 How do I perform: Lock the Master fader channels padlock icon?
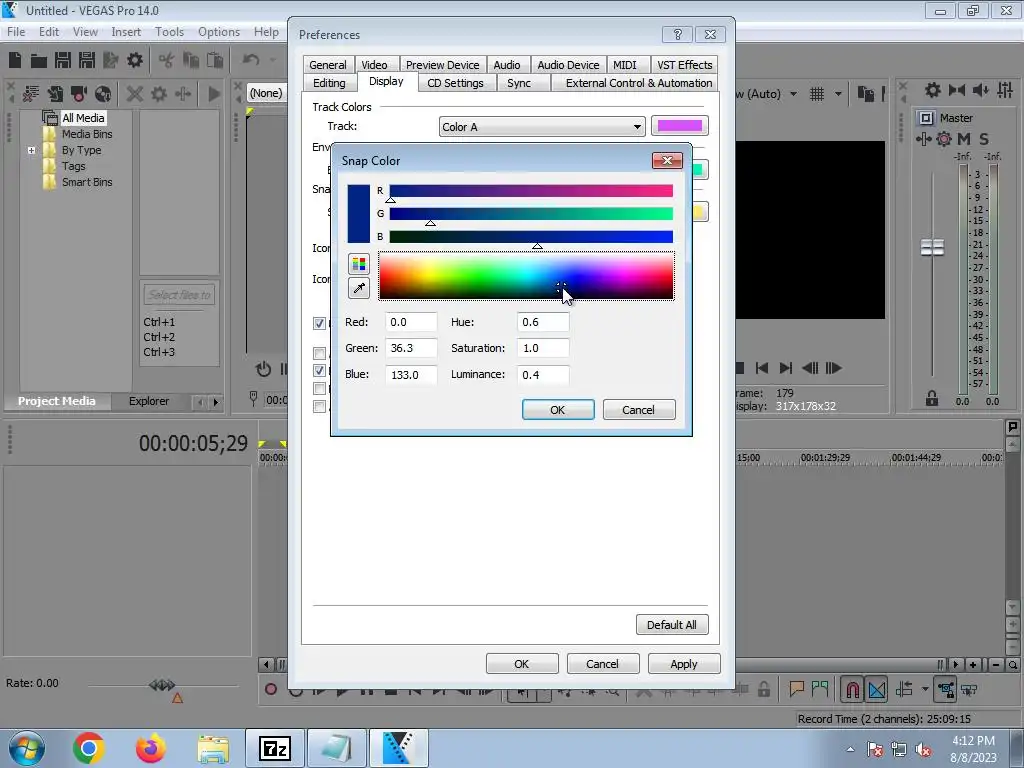coord(932,398)
